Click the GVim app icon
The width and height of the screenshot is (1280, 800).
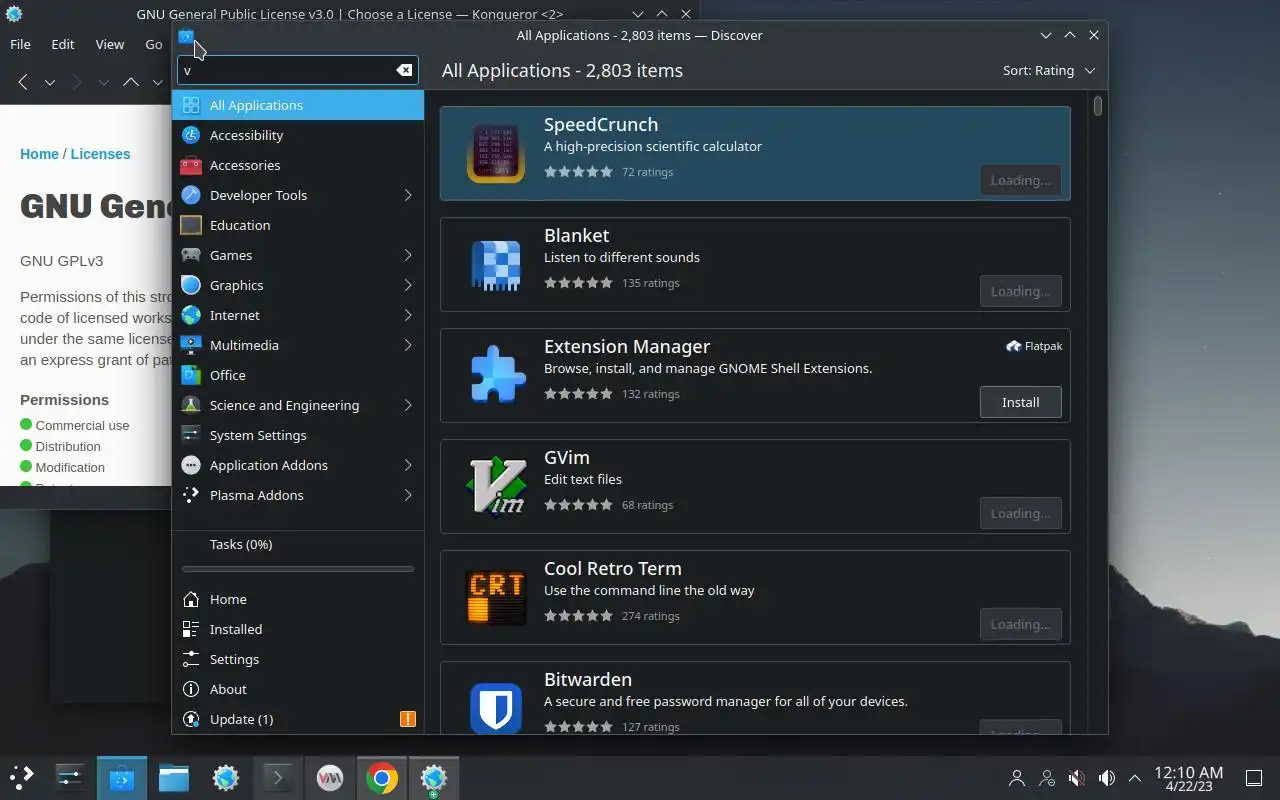point(496,486)
